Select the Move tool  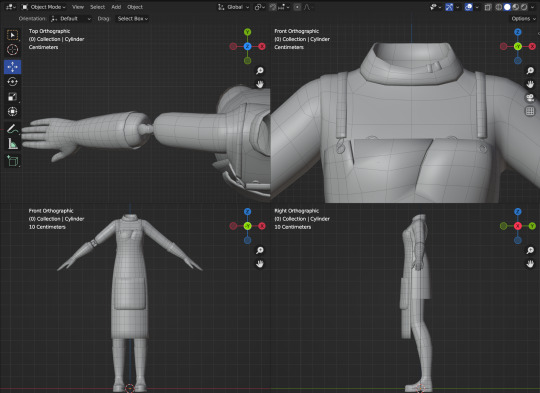point(12,66)
